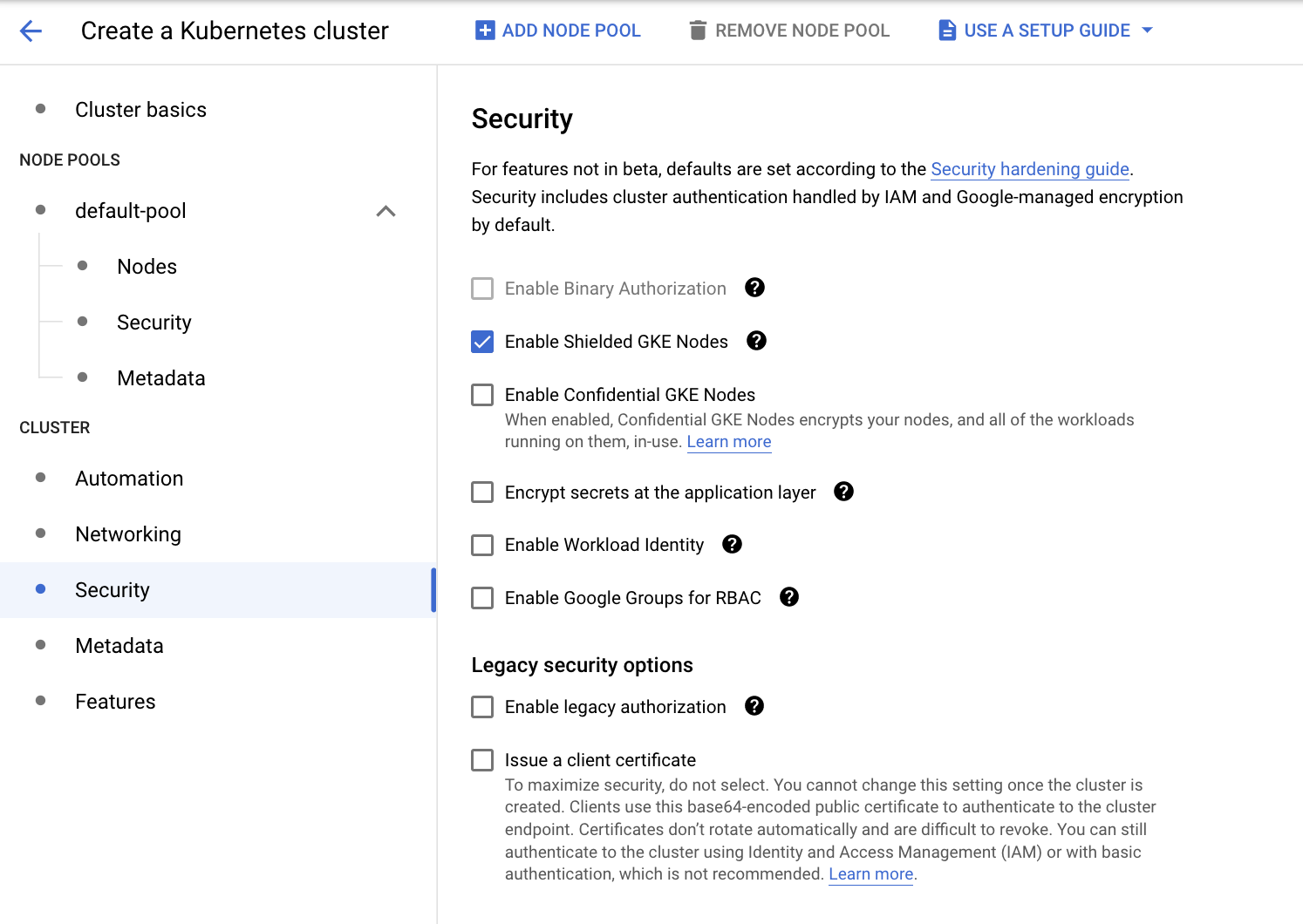This screenshot has width=1303, height=924.
Task: Click the CLUSTER sidebar header
Action: point(55,428)
